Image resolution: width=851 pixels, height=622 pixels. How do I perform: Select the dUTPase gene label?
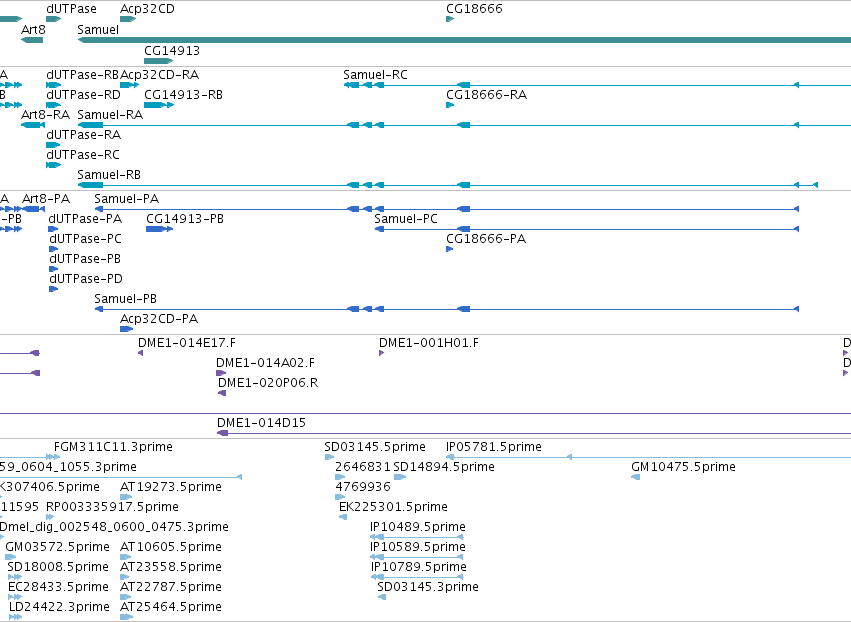(71, 9)
